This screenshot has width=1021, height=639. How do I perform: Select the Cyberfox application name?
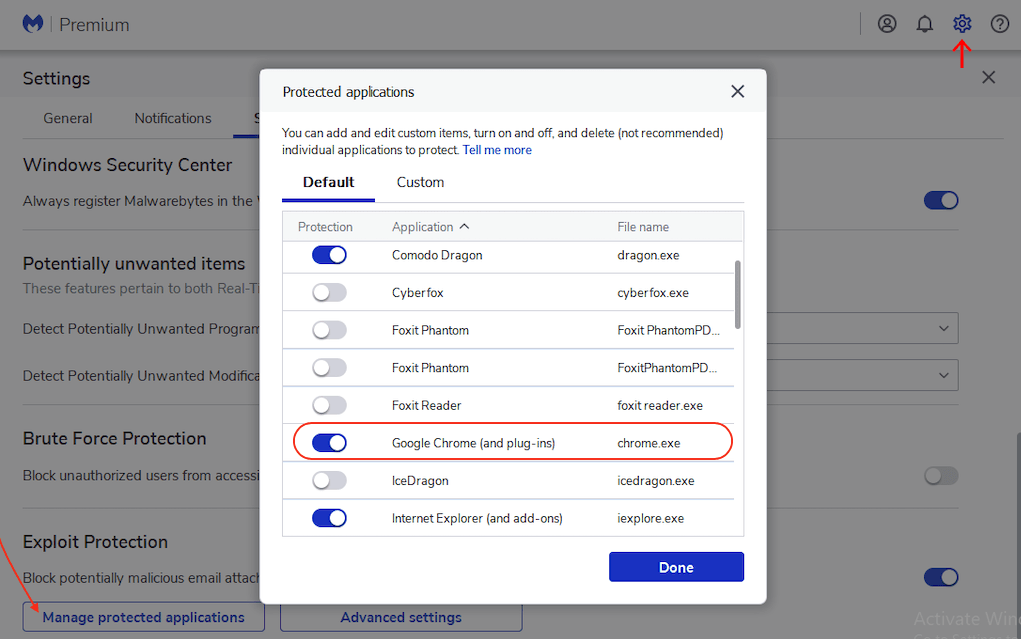[x=417, y=292]
